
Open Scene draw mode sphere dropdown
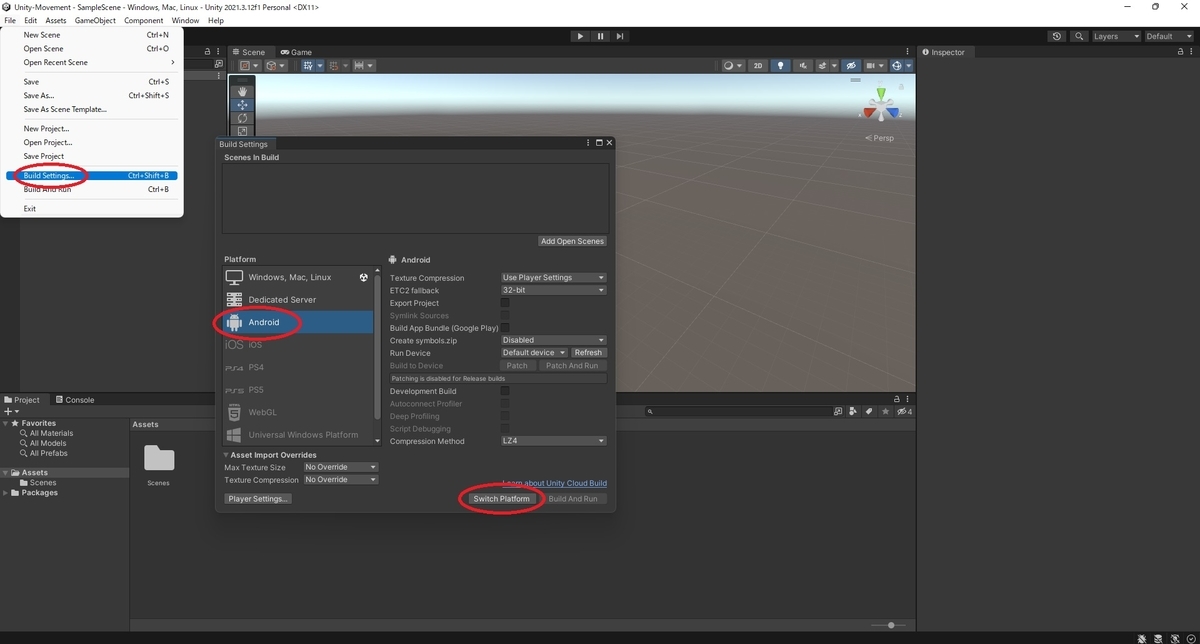tap(732, 66)
